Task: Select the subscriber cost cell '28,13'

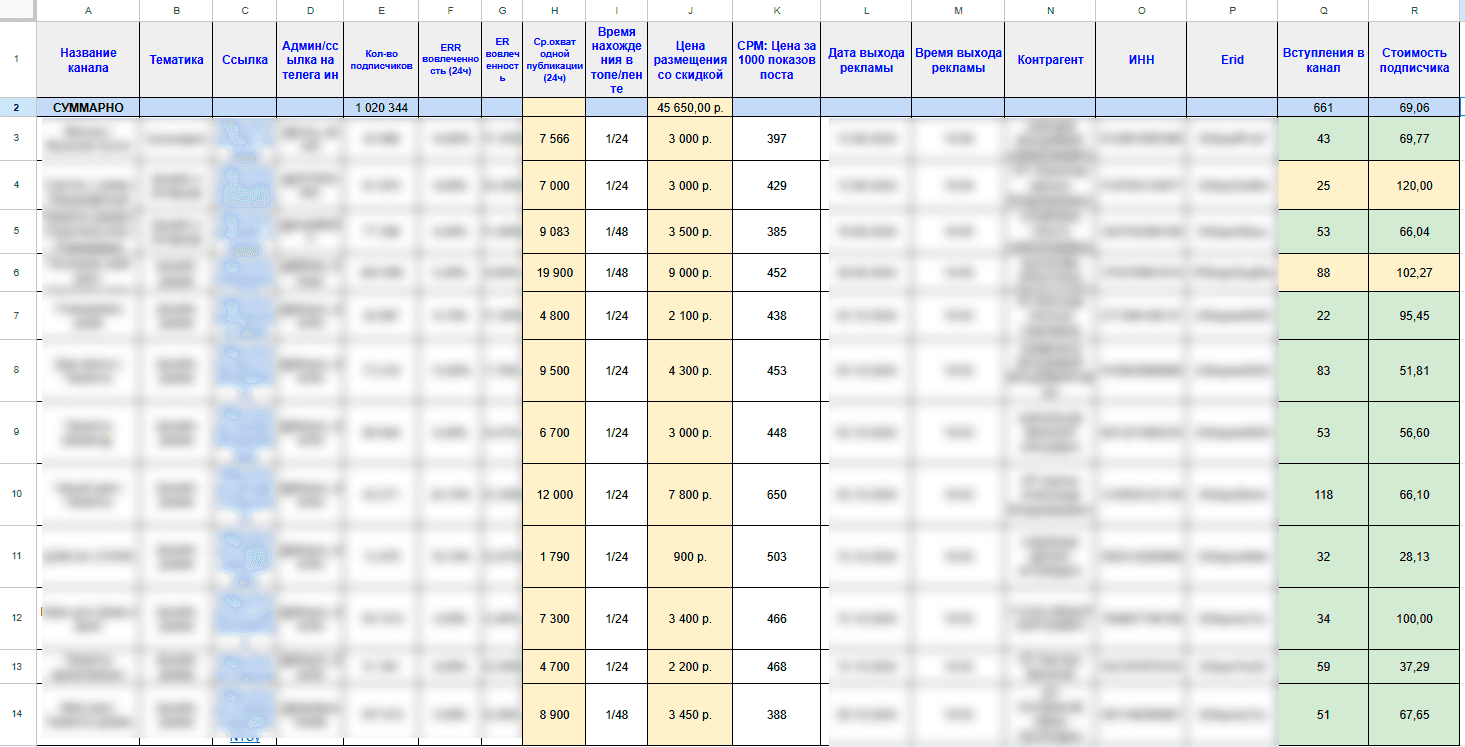Action: tap(1414, 557)
